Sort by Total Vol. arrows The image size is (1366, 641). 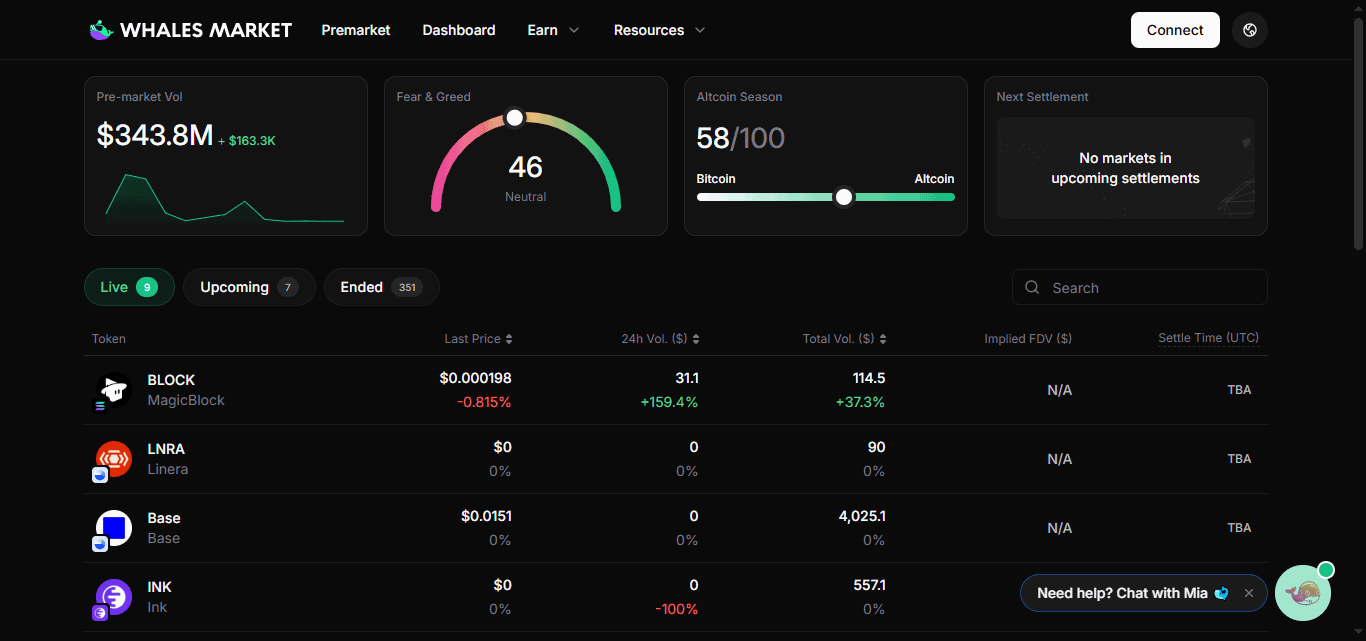point(883,339)
